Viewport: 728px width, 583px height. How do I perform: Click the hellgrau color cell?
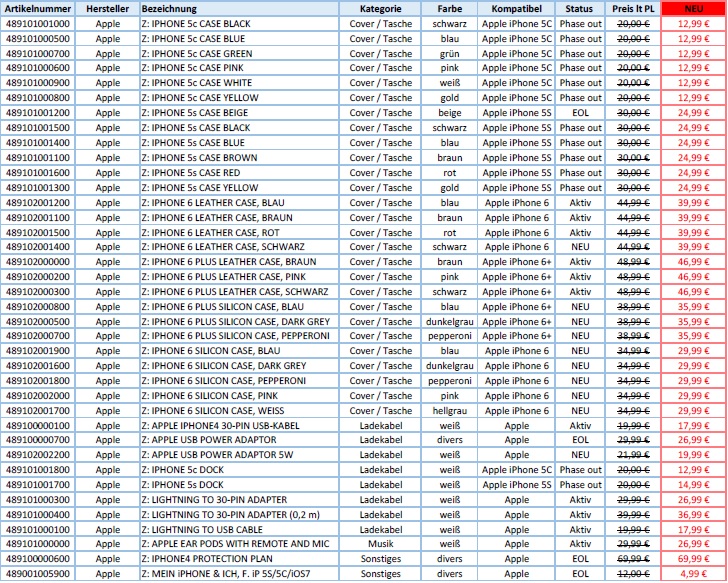click(449, 410)
